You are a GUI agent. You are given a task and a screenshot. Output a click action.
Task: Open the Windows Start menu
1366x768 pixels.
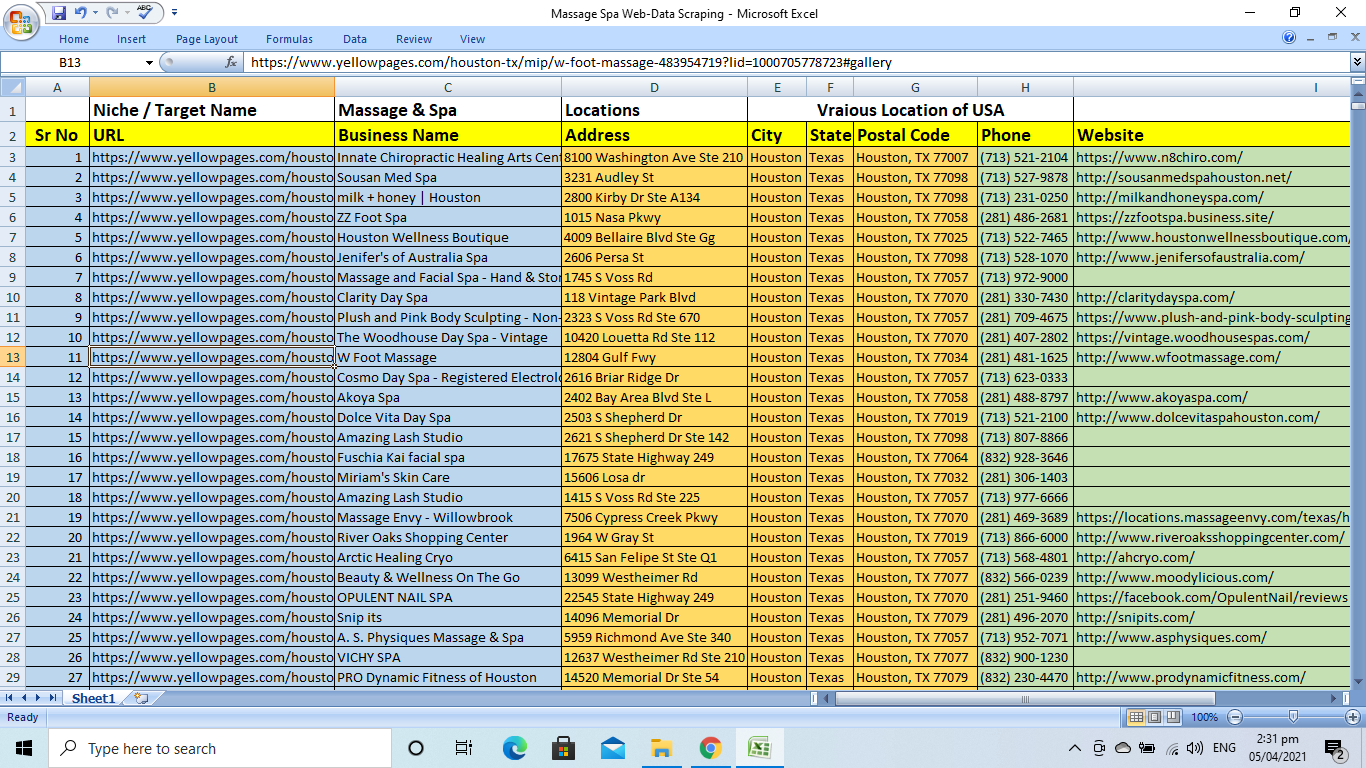tap(24, 748)
